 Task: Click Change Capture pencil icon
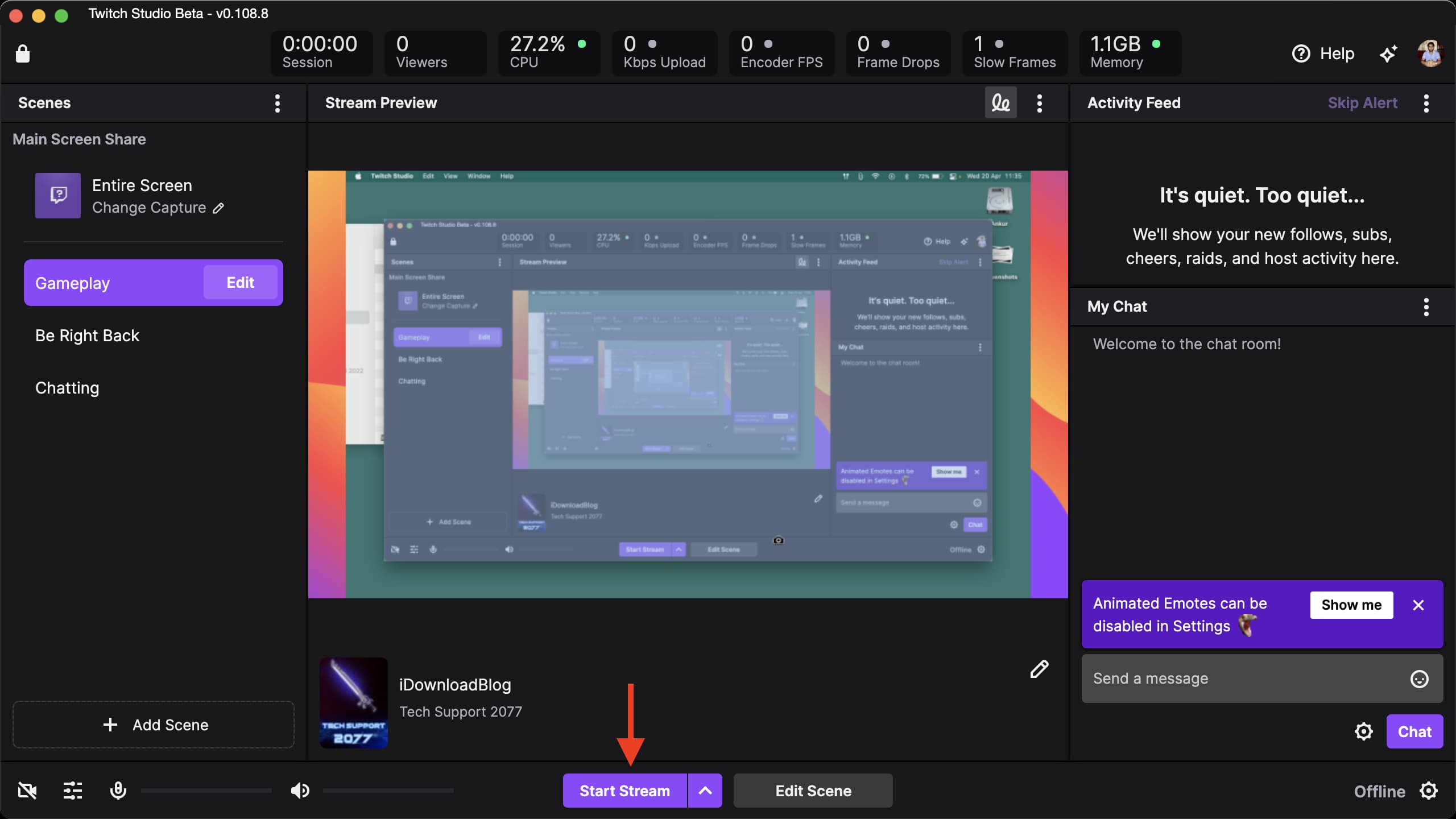tap(218, 208)
